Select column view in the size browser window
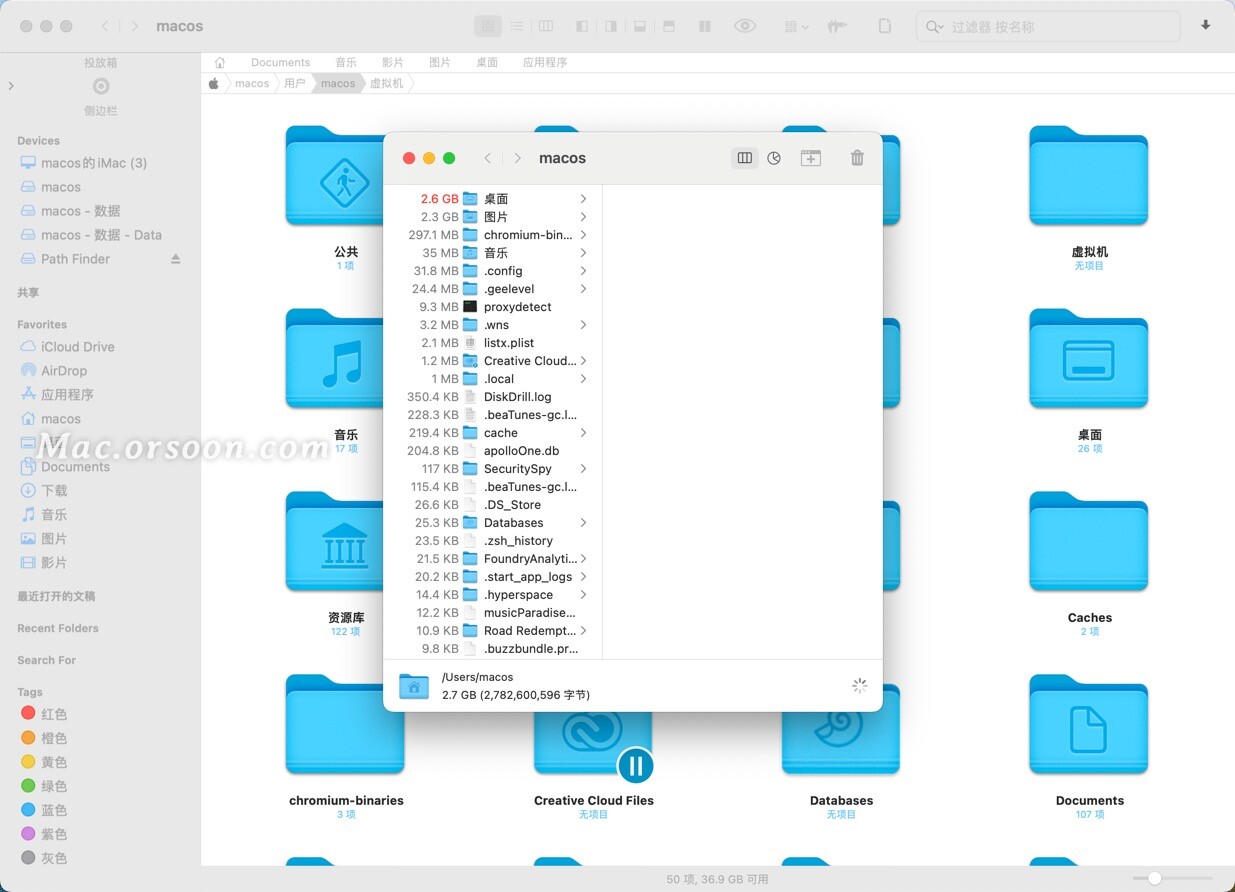The height and width of the screenshot is (892, 1235). [x=745, y=158]
